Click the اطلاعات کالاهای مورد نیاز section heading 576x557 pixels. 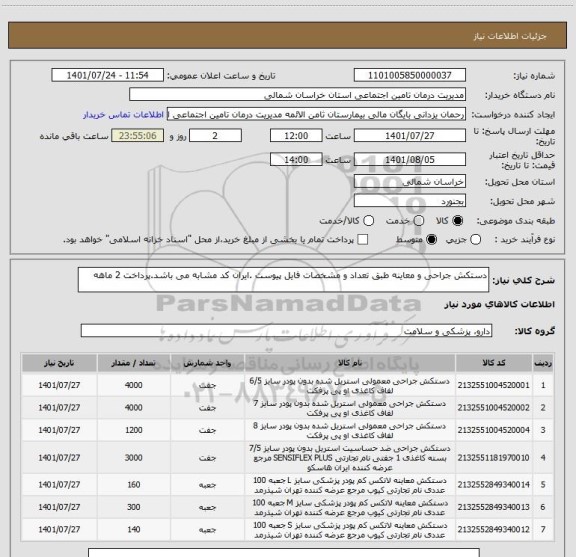(500, 305)
